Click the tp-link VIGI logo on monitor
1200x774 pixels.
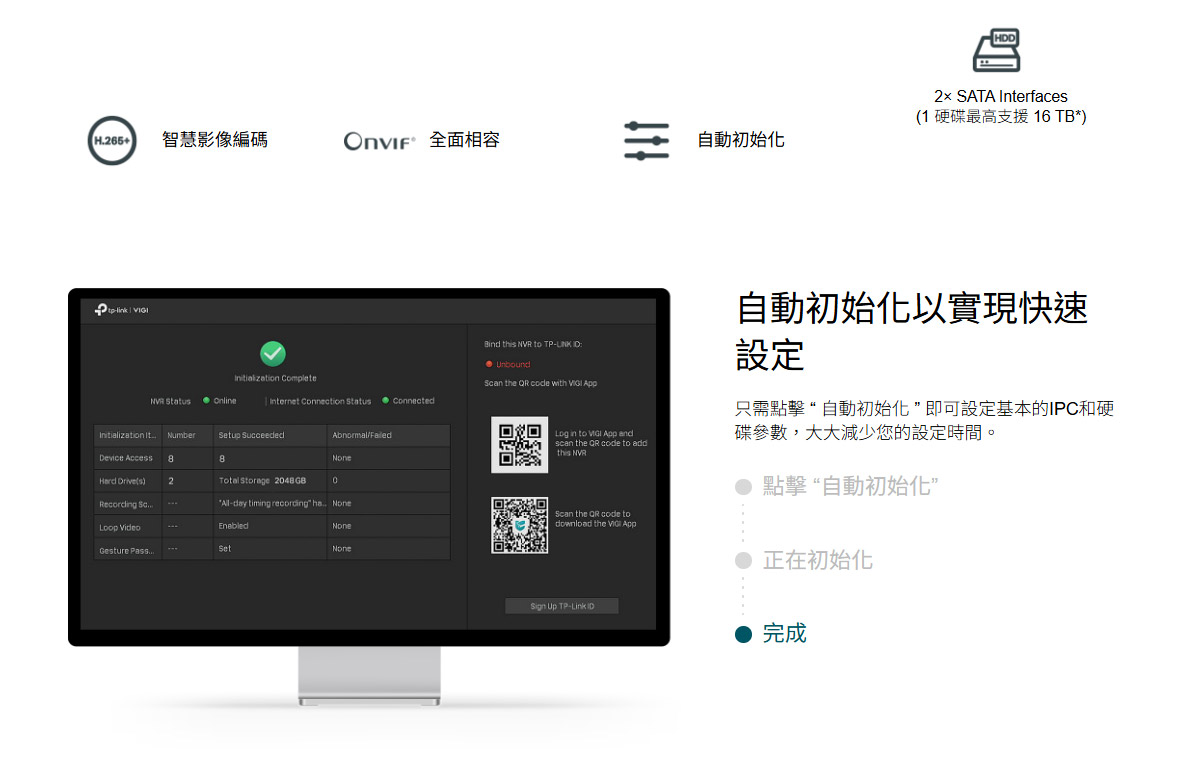(x=122, y=310)
